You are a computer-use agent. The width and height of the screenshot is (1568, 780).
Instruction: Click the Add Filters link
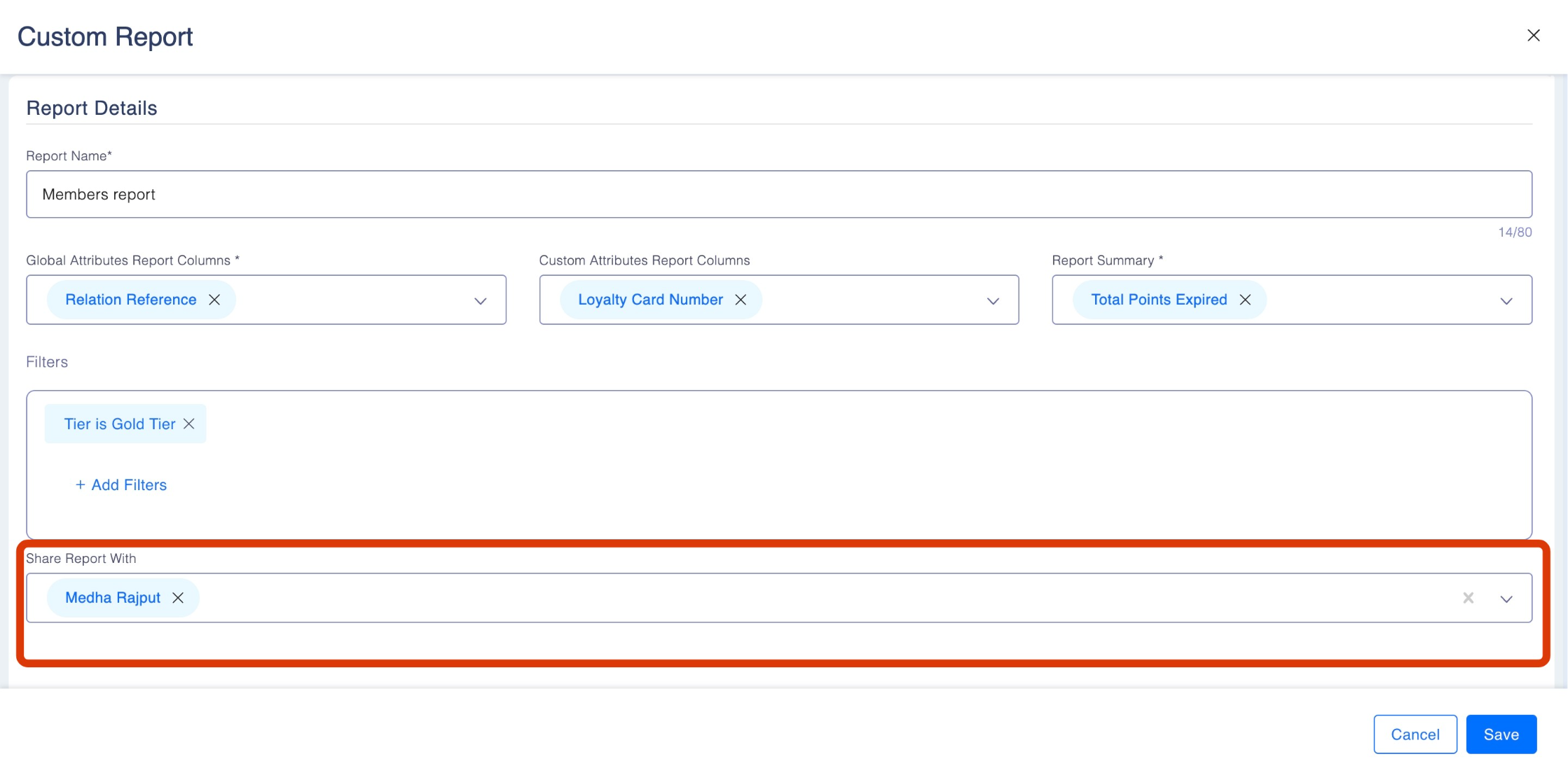pyautogui.click(x=129, y=485)
